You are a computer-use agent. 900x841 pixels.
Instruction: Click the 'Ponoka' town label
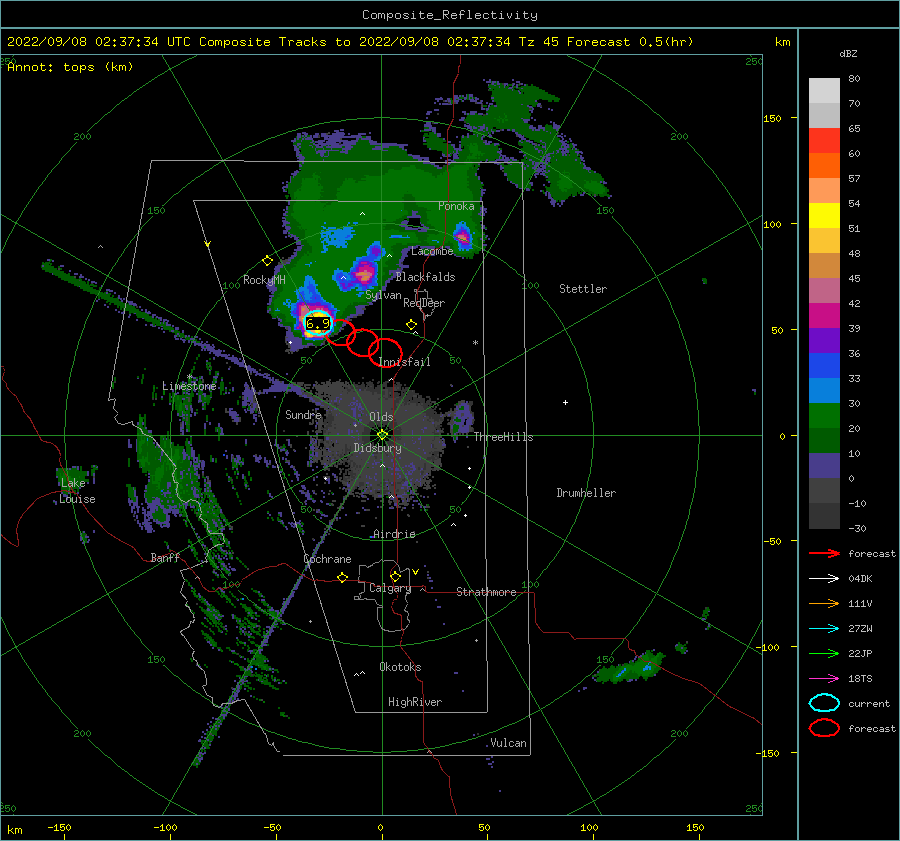pyautogui.click(x=456, y=206)
